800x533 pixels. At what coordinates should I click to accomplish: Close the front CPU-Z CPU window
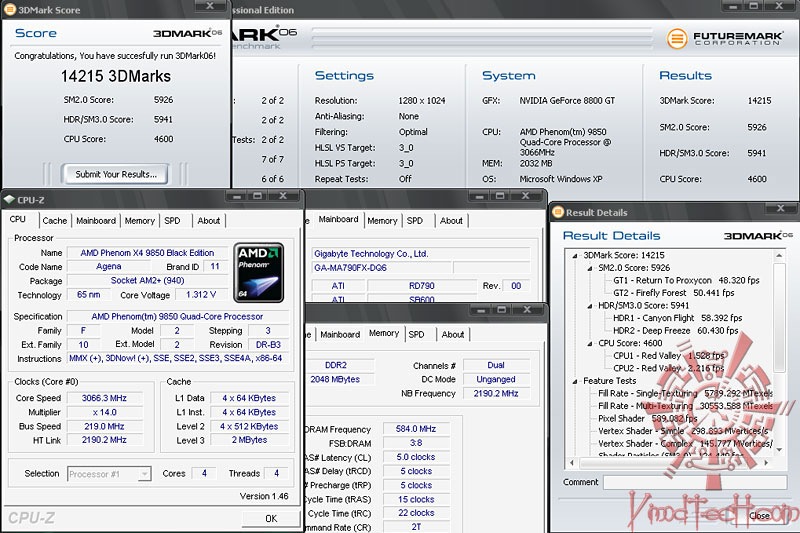point(283,196)
